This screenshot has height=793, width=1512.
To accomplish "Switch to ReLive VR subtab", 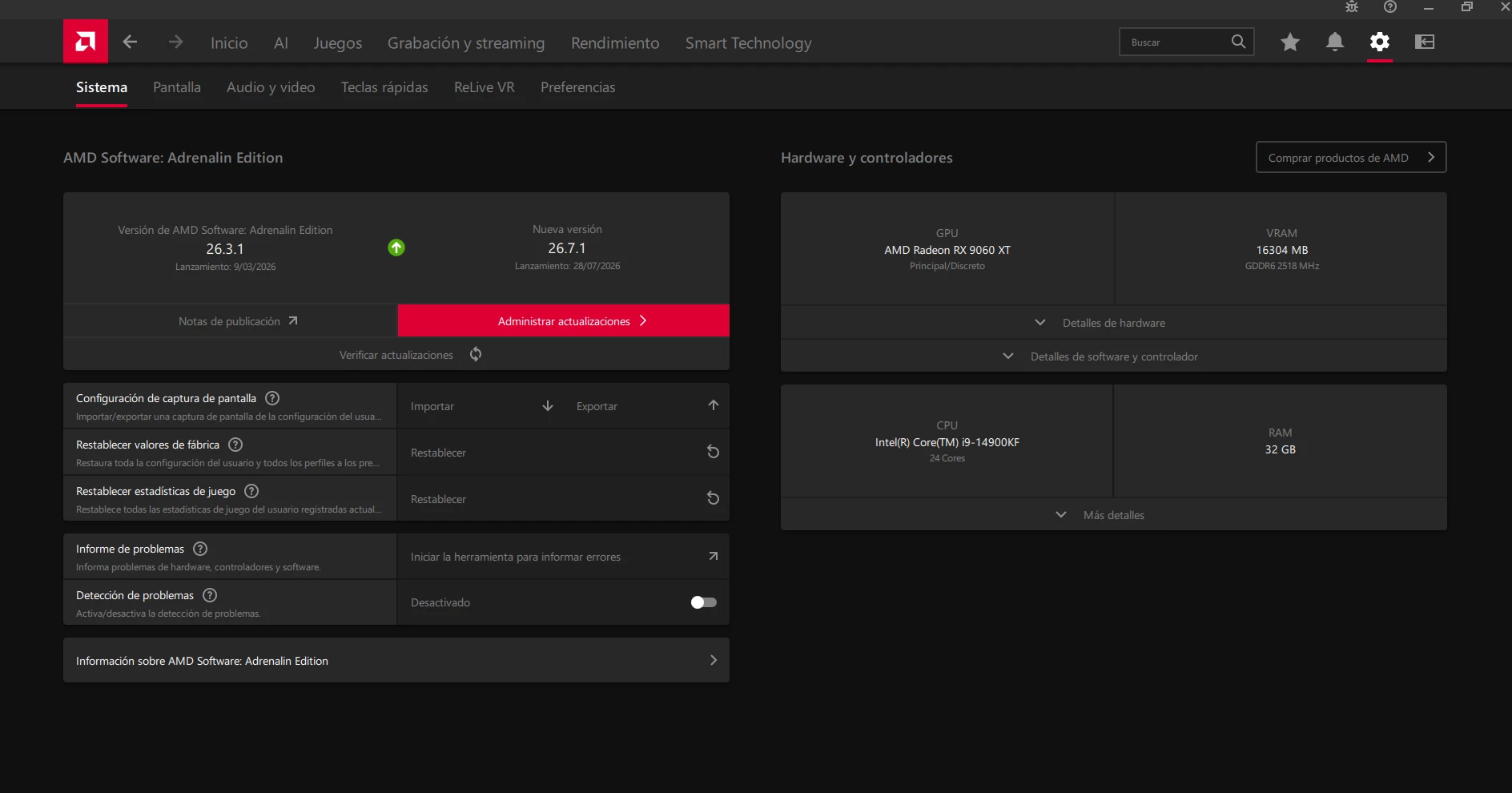I will pyautogui.click(x=485, y=87).
